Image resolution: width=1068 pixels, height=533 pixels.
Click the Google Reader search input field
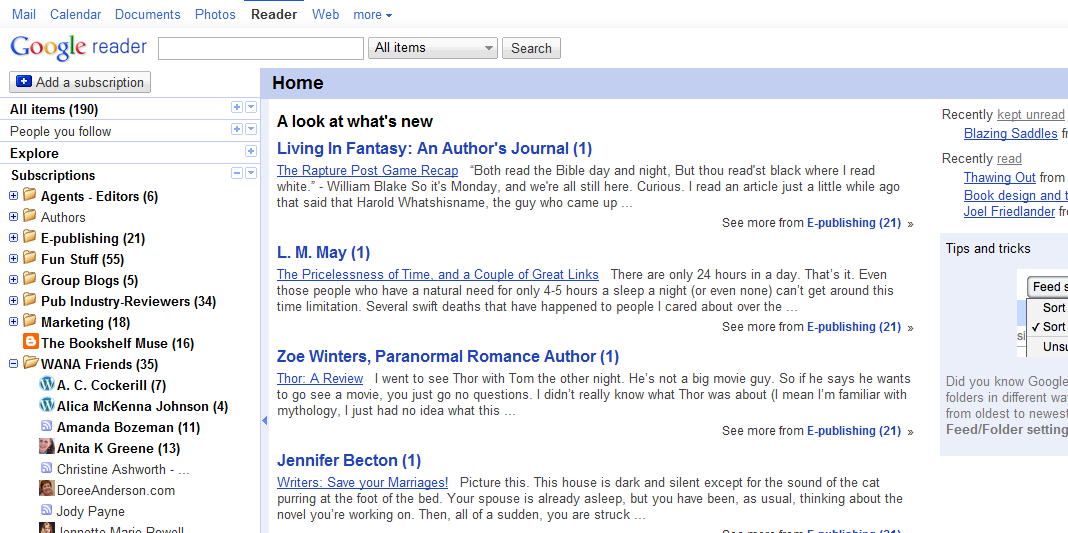[261, 48]
